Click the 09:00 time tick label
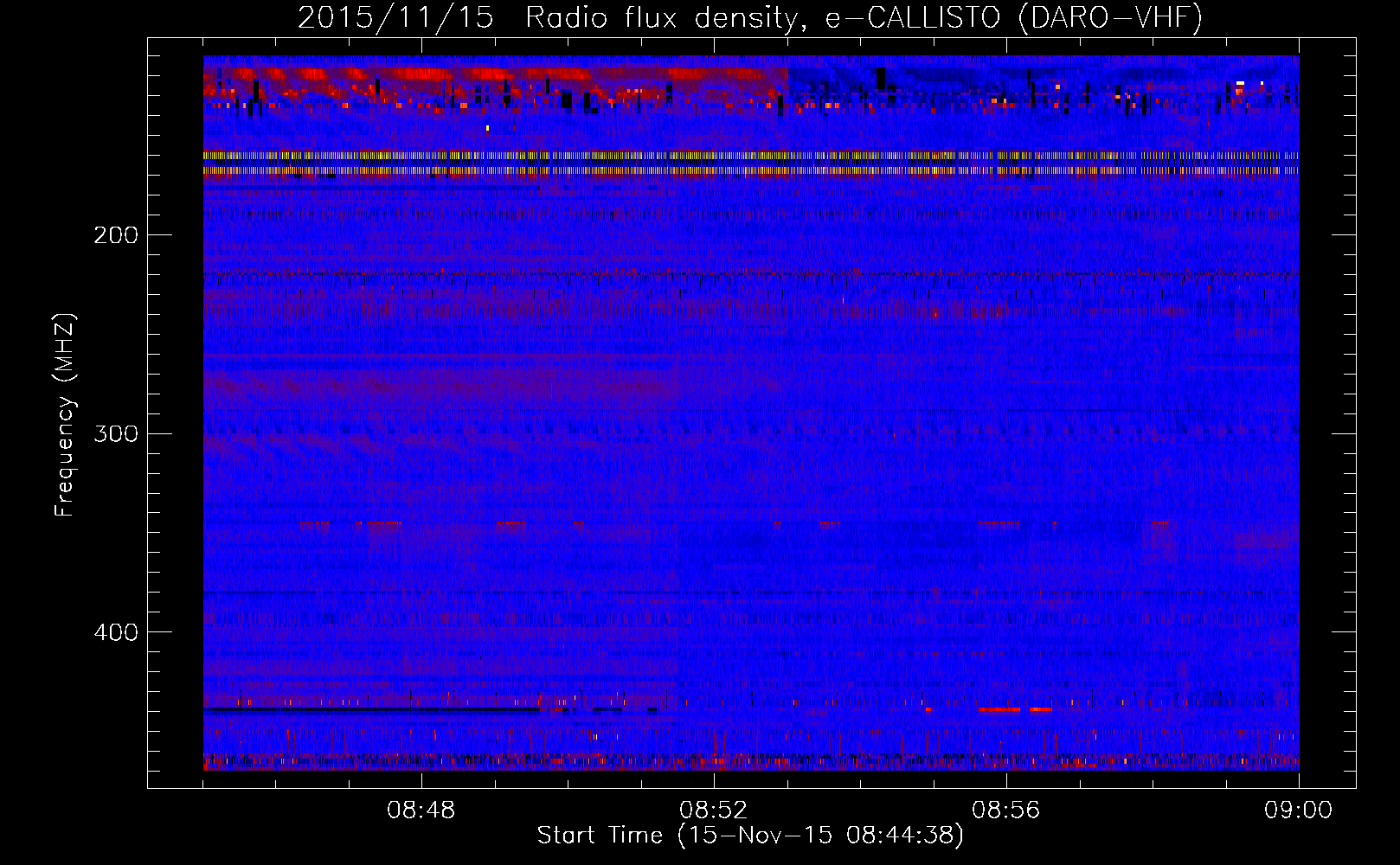Screen dimensions: 1400x865 pyautogui.click(x=1299, y=811)
